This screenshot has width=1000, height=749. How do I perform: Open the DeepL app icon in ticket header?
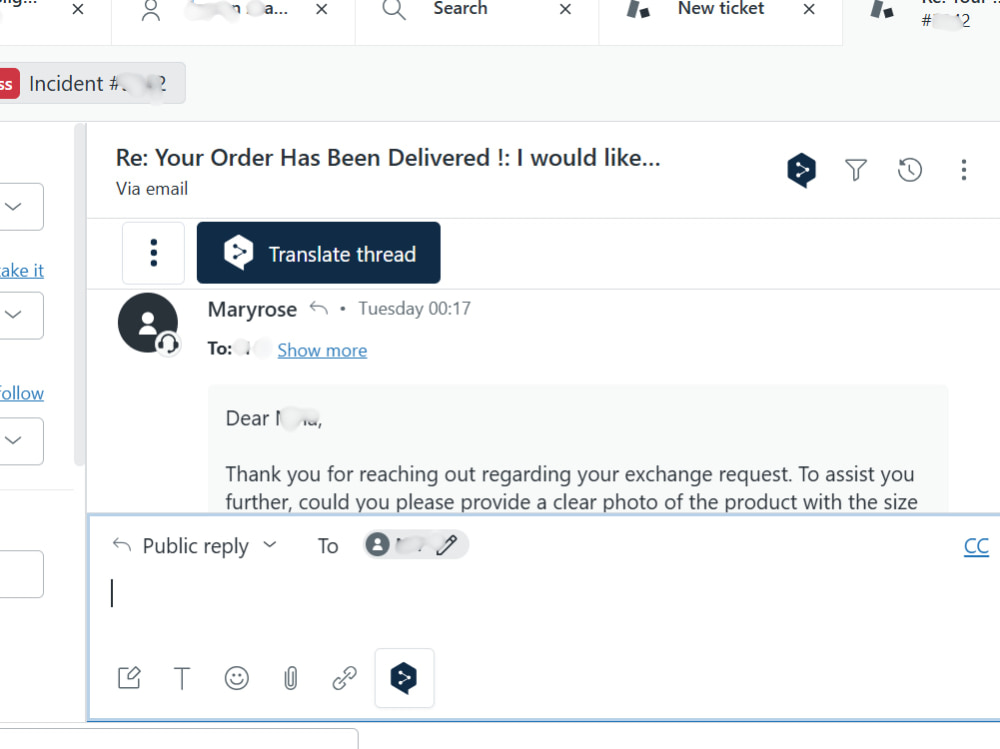pos(802,170)
